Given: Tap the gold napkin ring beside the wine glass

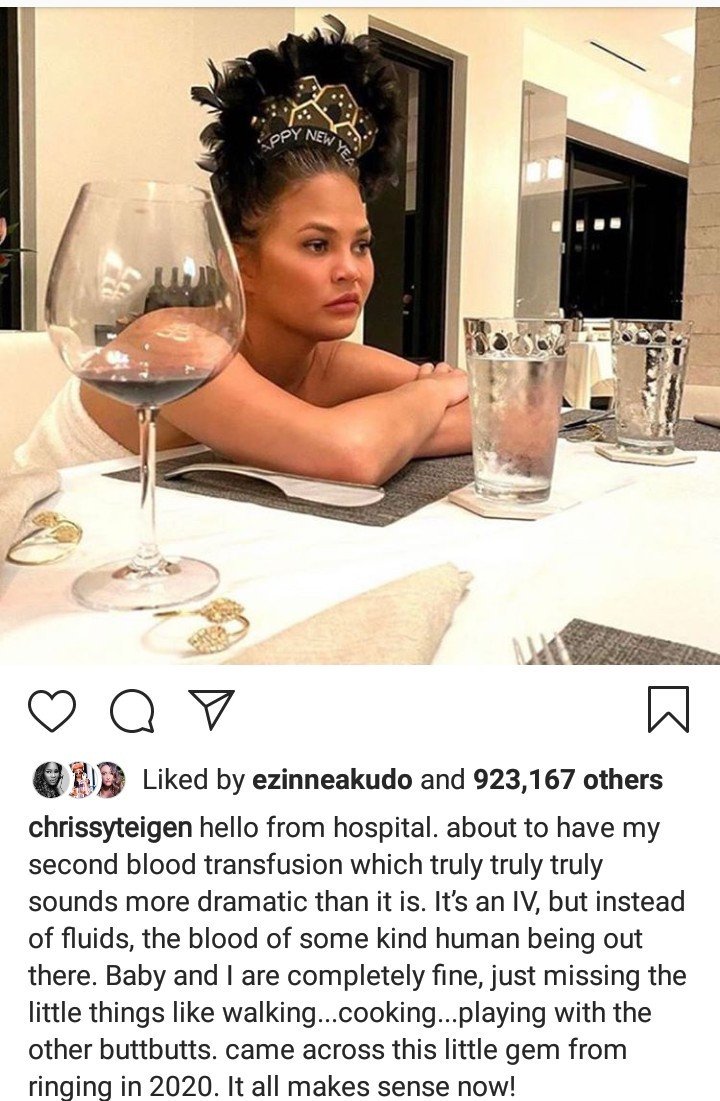Looking at the screenshot, I should (209, 625).
